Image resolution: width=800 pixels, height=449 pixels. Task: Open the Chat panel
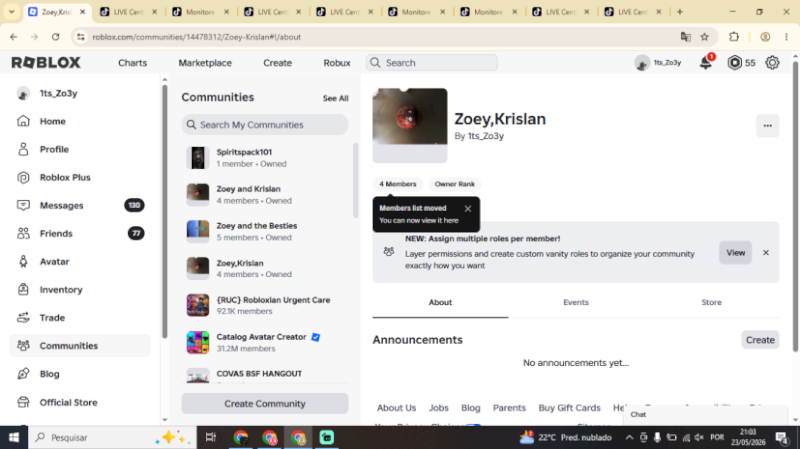point(707,415)
